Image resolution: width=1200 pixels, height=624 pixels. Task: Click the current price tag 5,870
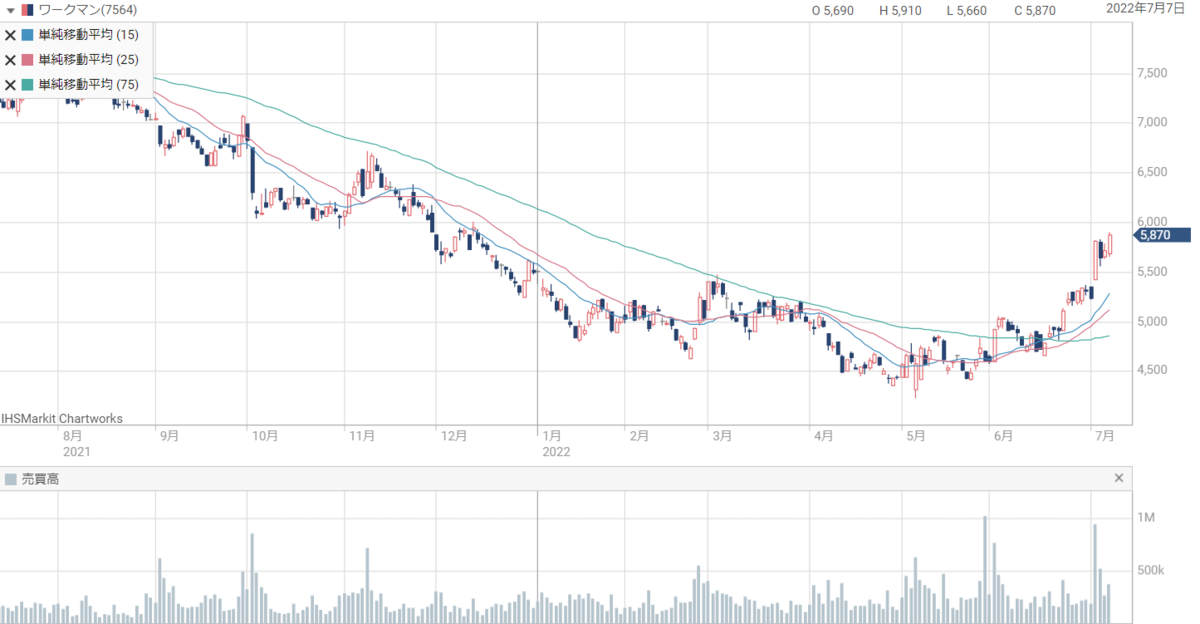tap(1163, 235)
